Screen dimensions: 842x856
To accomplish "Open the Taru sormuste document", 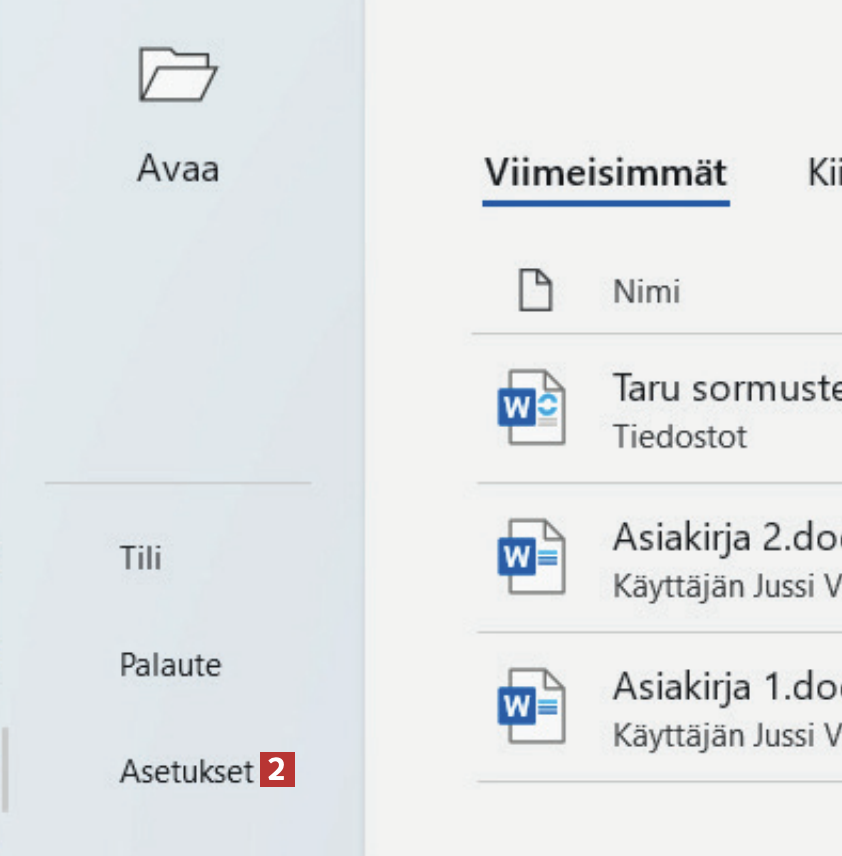I will pyautogui.click(x=725, y=388).
